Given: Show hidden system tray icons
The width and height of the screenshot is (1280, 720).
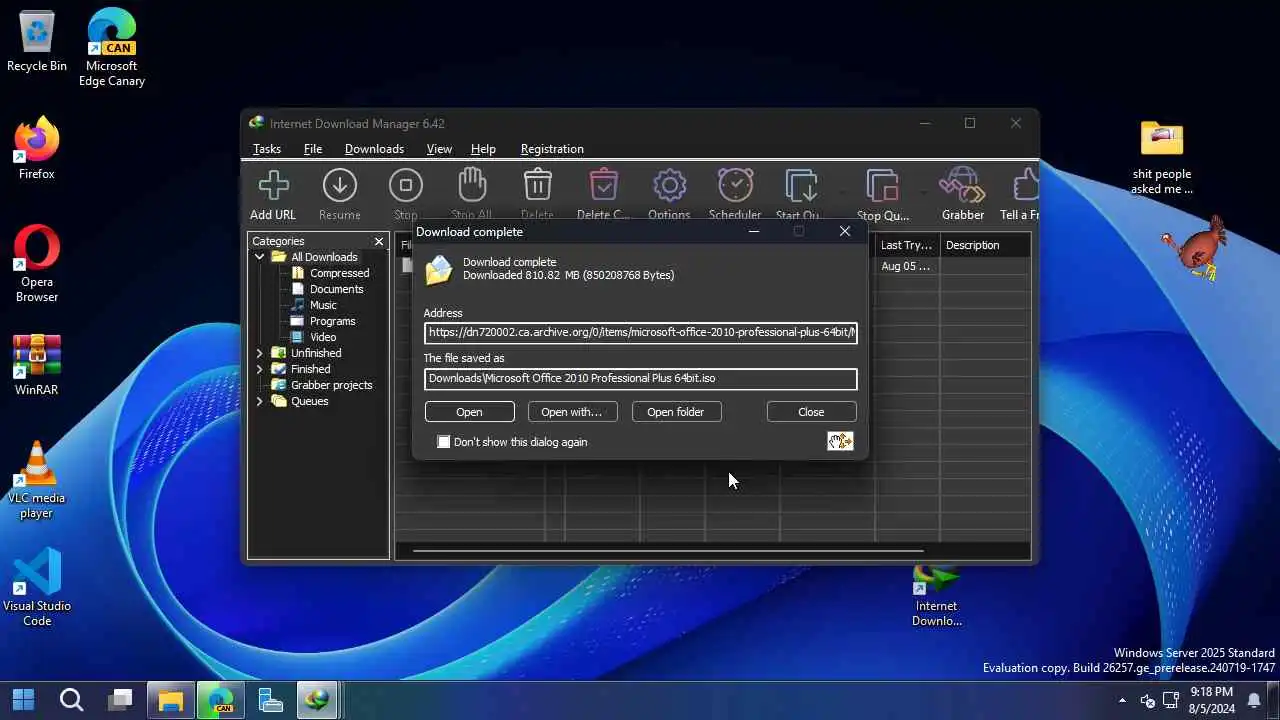Looking at the screenshot, I should (1122, 700).
